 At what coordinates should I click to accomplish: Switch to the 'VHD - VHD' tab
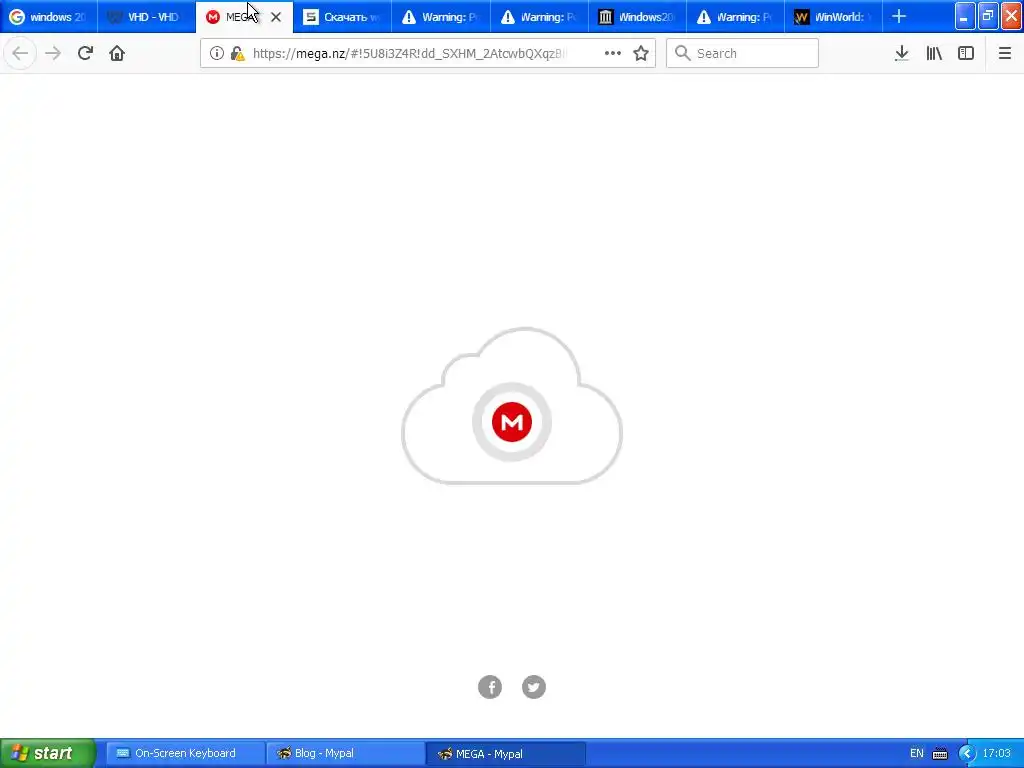[x=146, y=16]
